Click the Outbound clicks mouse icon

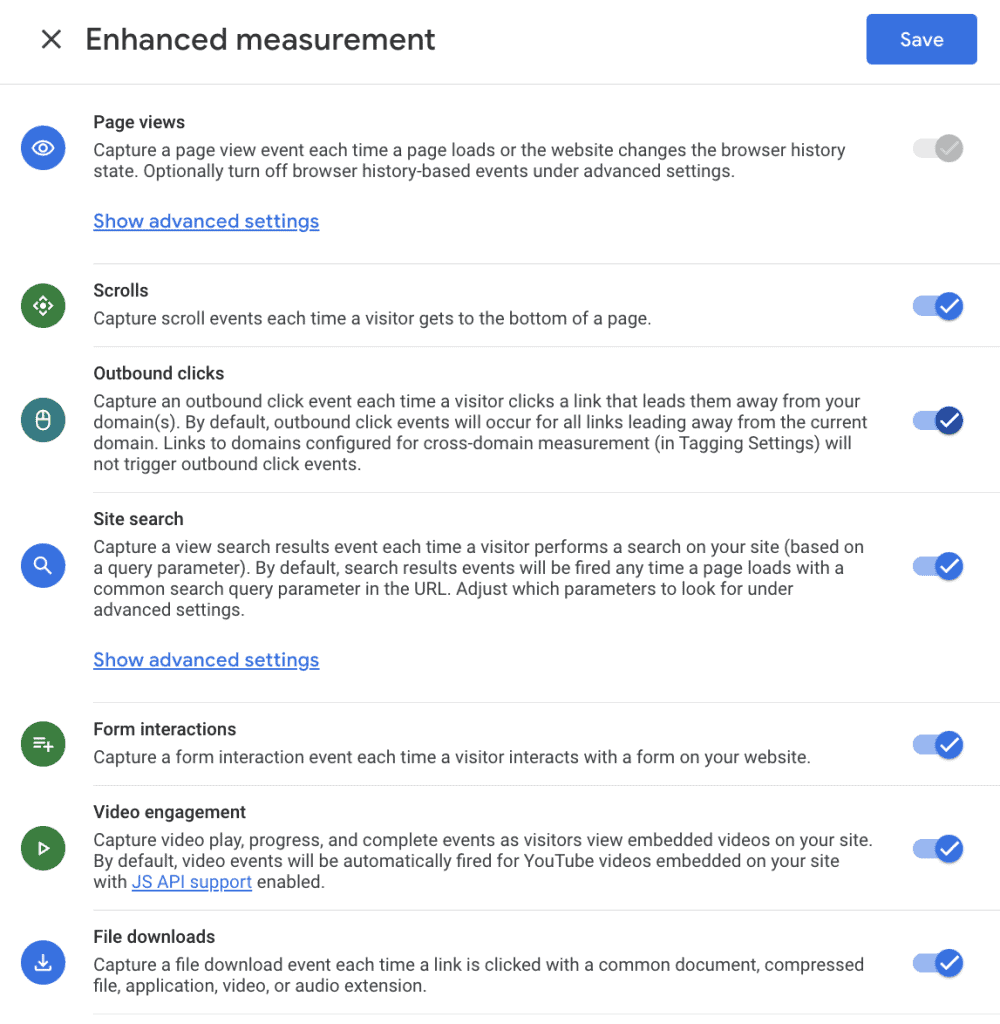coord(43,420)
